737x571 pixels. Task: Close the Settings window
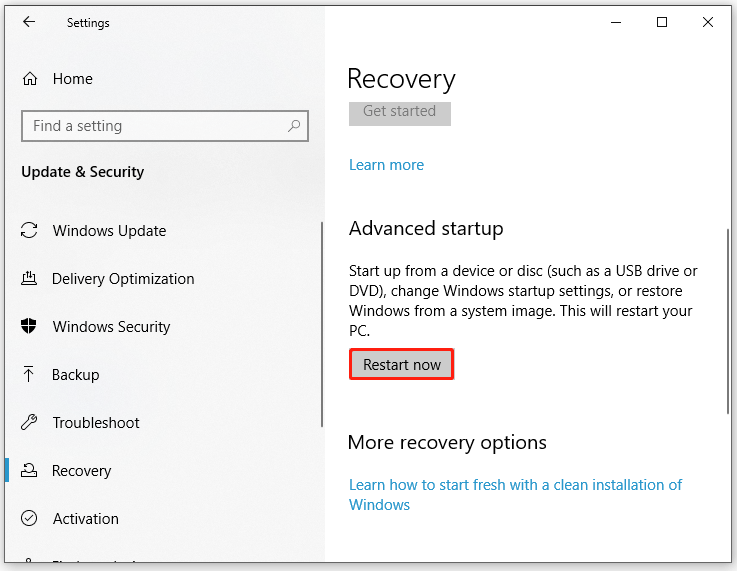pos(708,22)
